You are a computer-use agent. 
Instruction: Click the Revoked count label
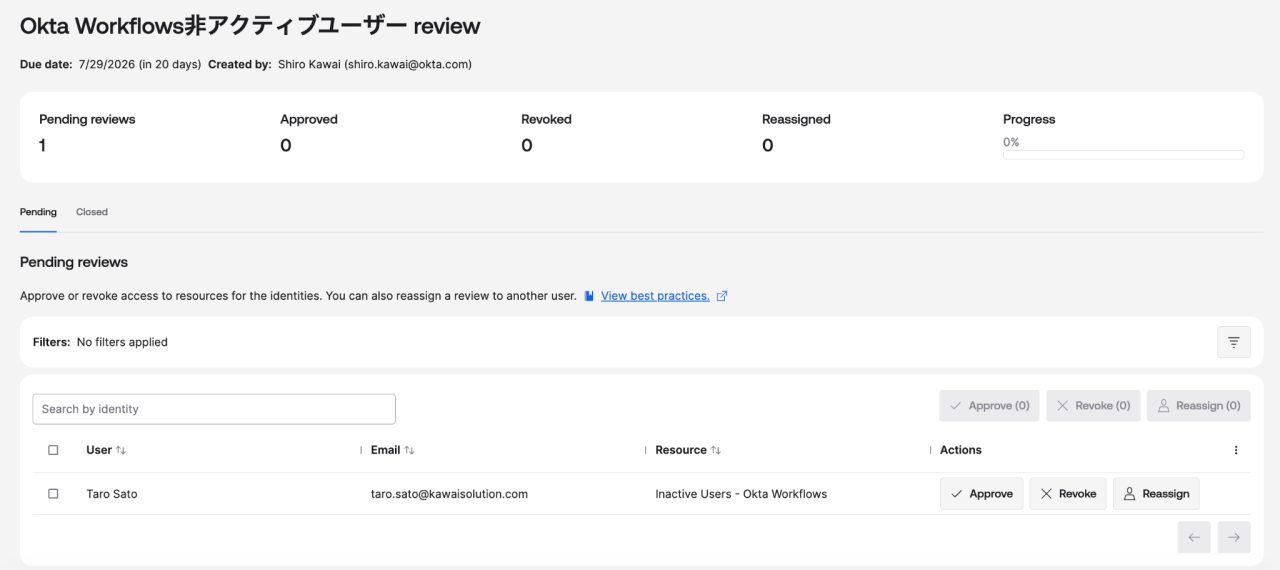(x=546, y=119)
